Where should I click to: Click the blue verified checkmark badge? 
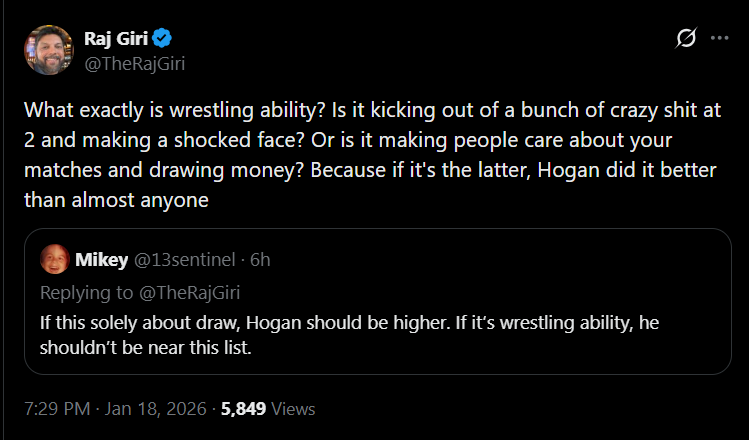[163, 39]
